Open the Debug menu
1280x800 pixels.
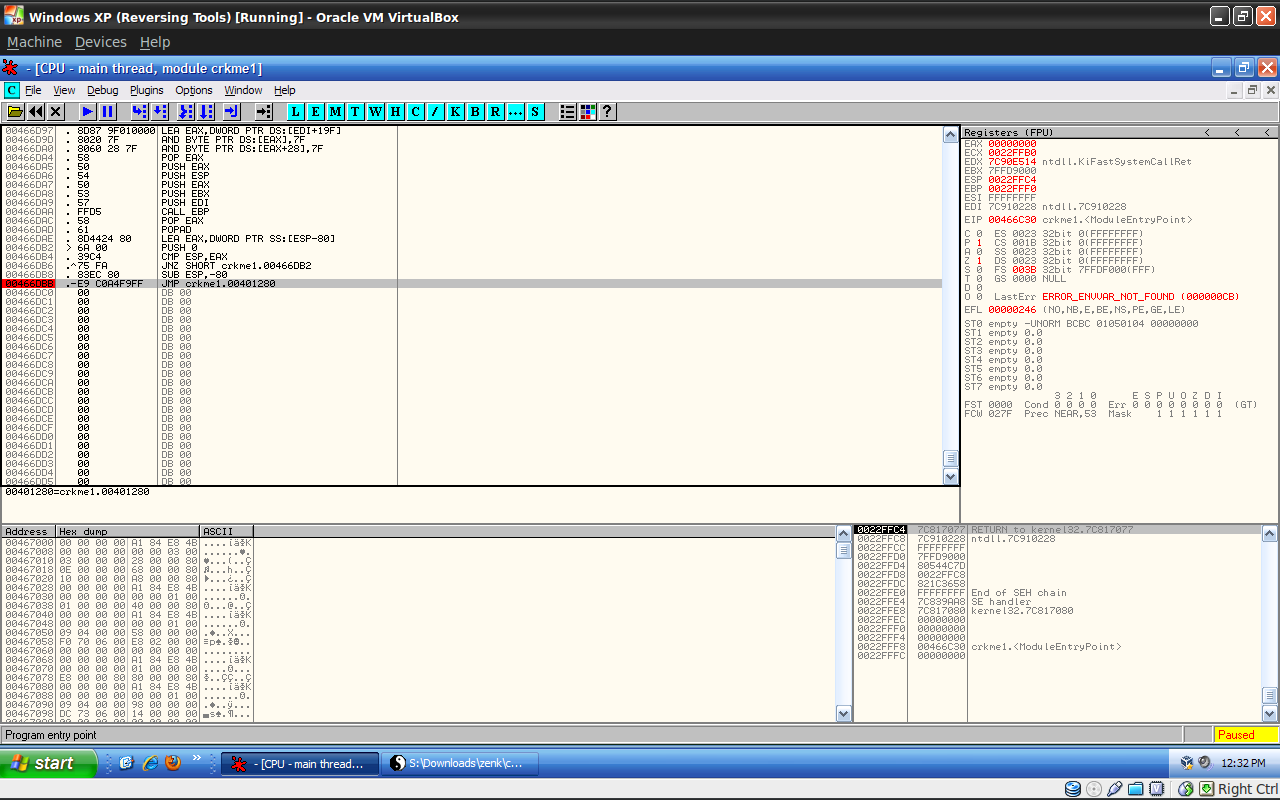pyautogui.click(x=102, y=90)
